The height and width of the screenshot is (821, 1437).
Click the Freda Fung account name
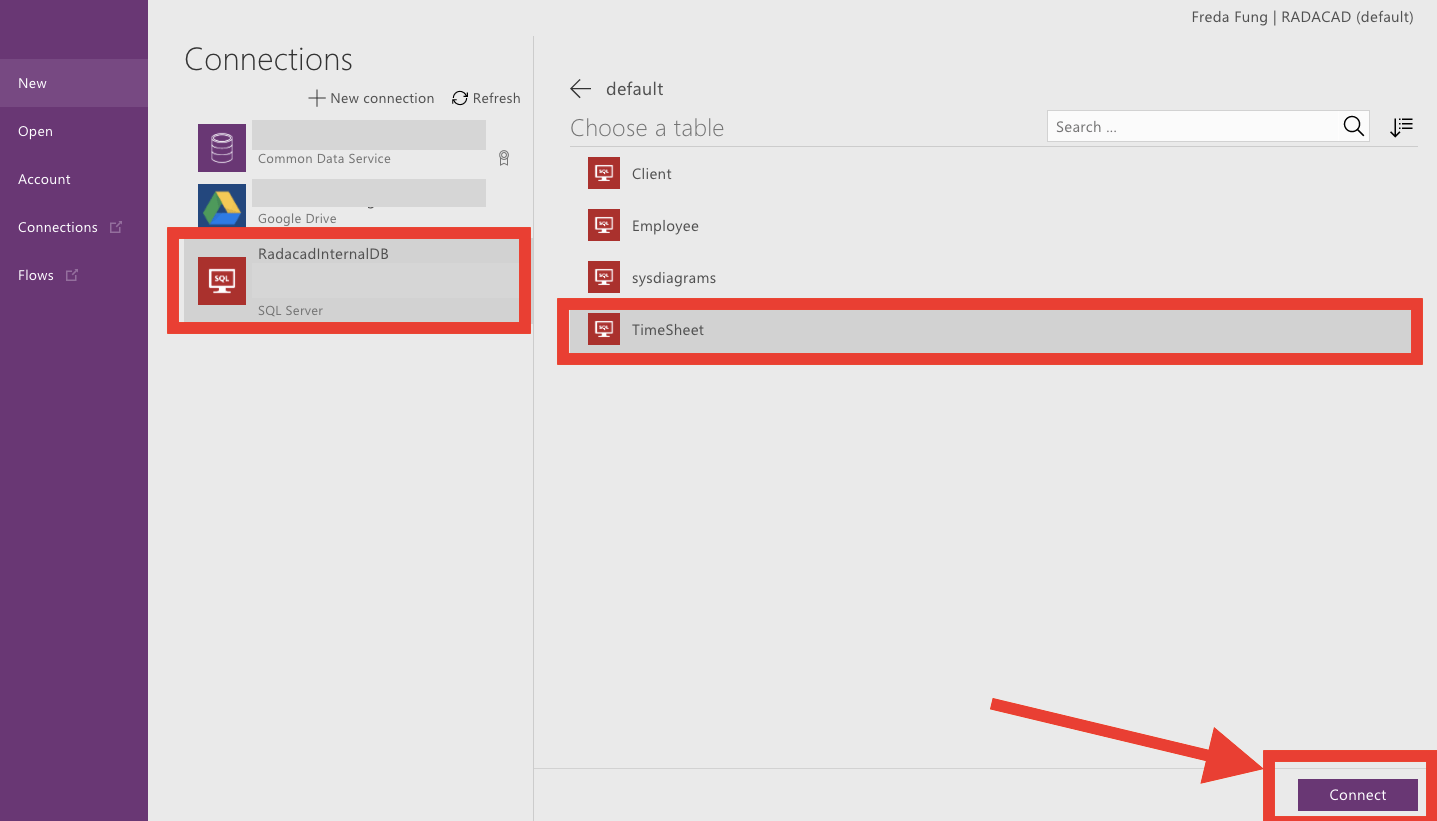(x=1228, y=16)
